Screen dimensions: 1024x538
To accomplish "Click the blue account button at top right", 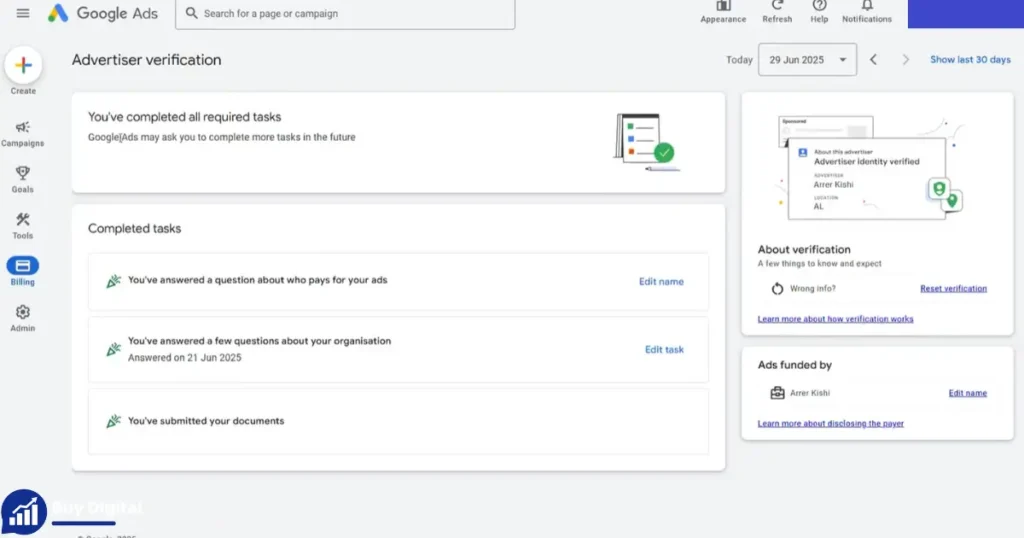I will click(966, 14).
